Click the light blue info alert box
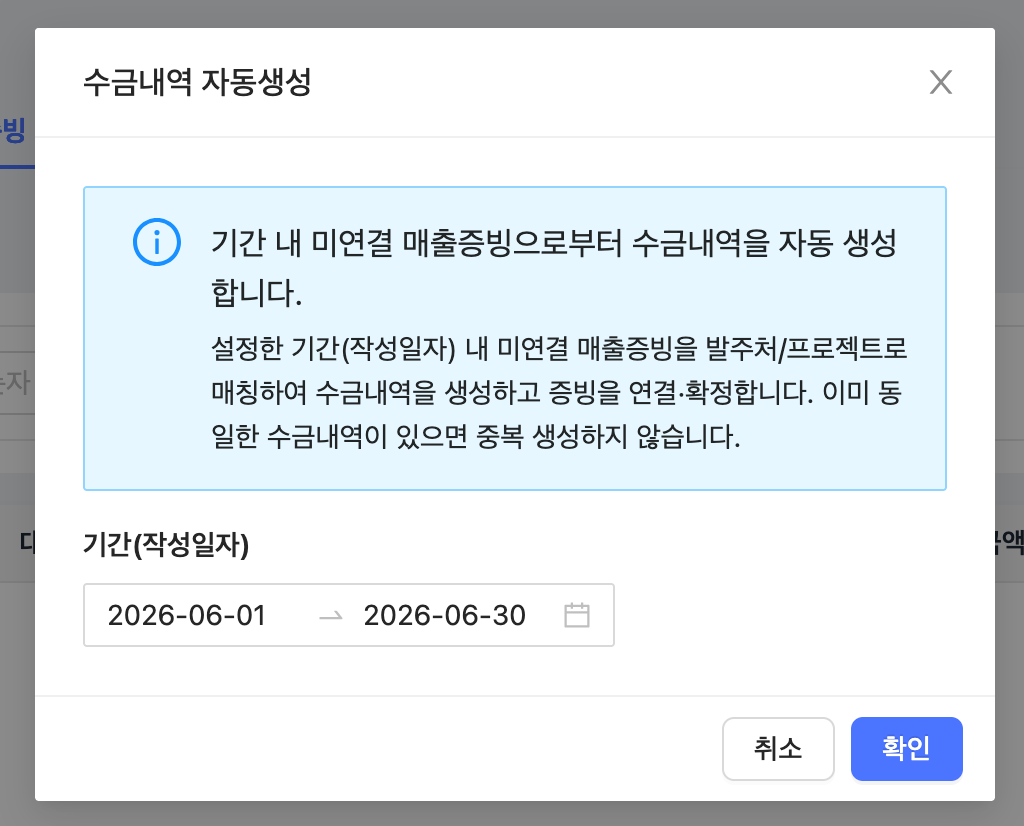Viewport: 1024px width, 826px height. coord(515,338)
